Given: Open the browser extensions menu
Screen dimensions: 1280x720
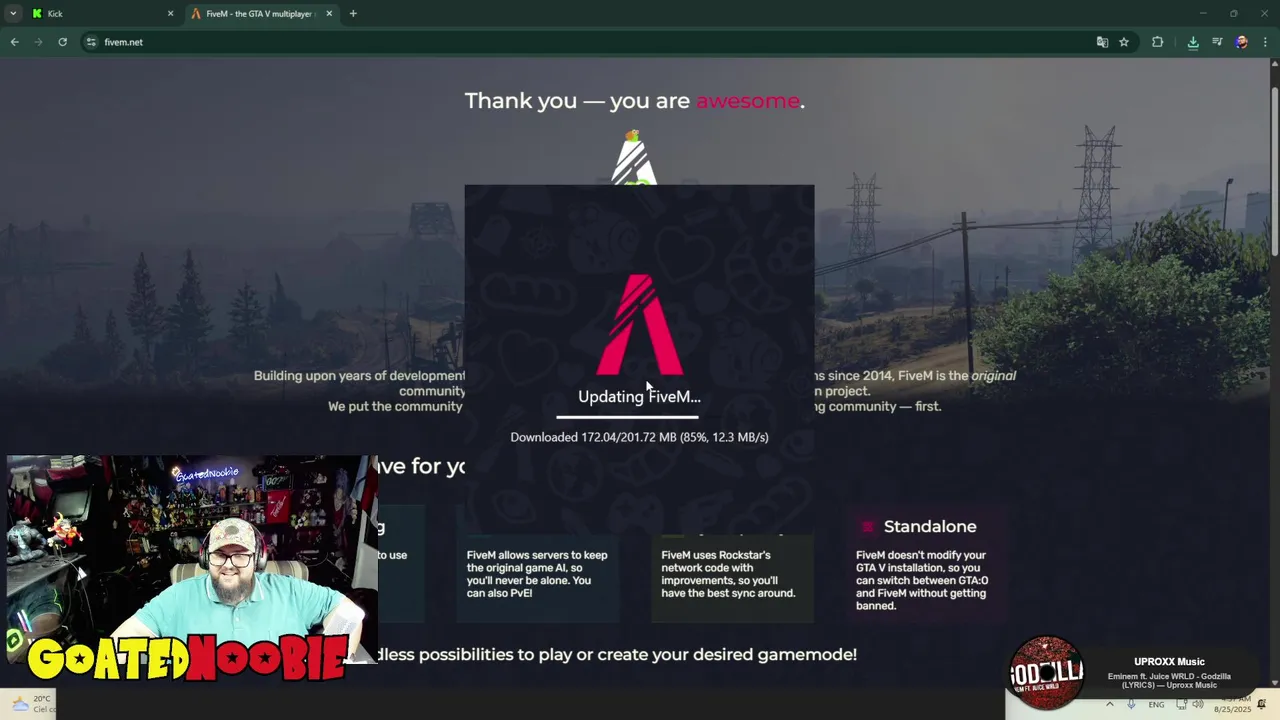Looking at the screenshot, I should [x=1158, y=42].
